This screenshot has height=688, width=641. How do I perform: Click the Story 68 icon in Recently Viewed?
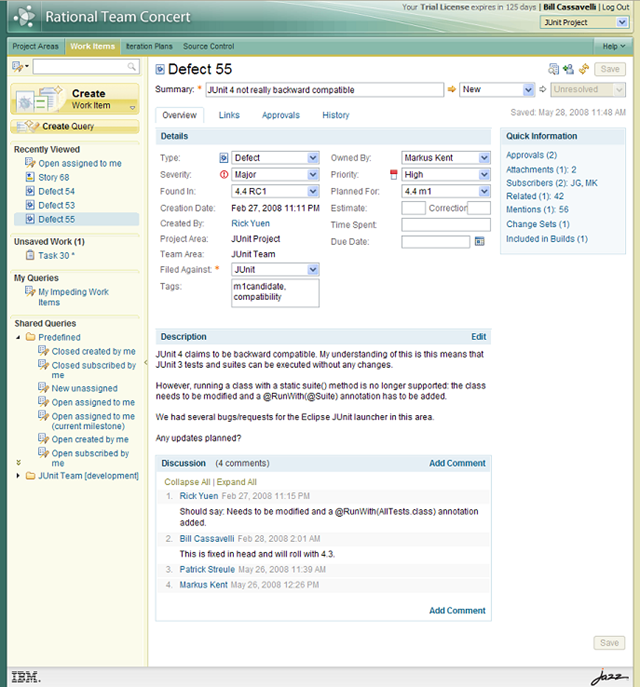click(30, 177)
